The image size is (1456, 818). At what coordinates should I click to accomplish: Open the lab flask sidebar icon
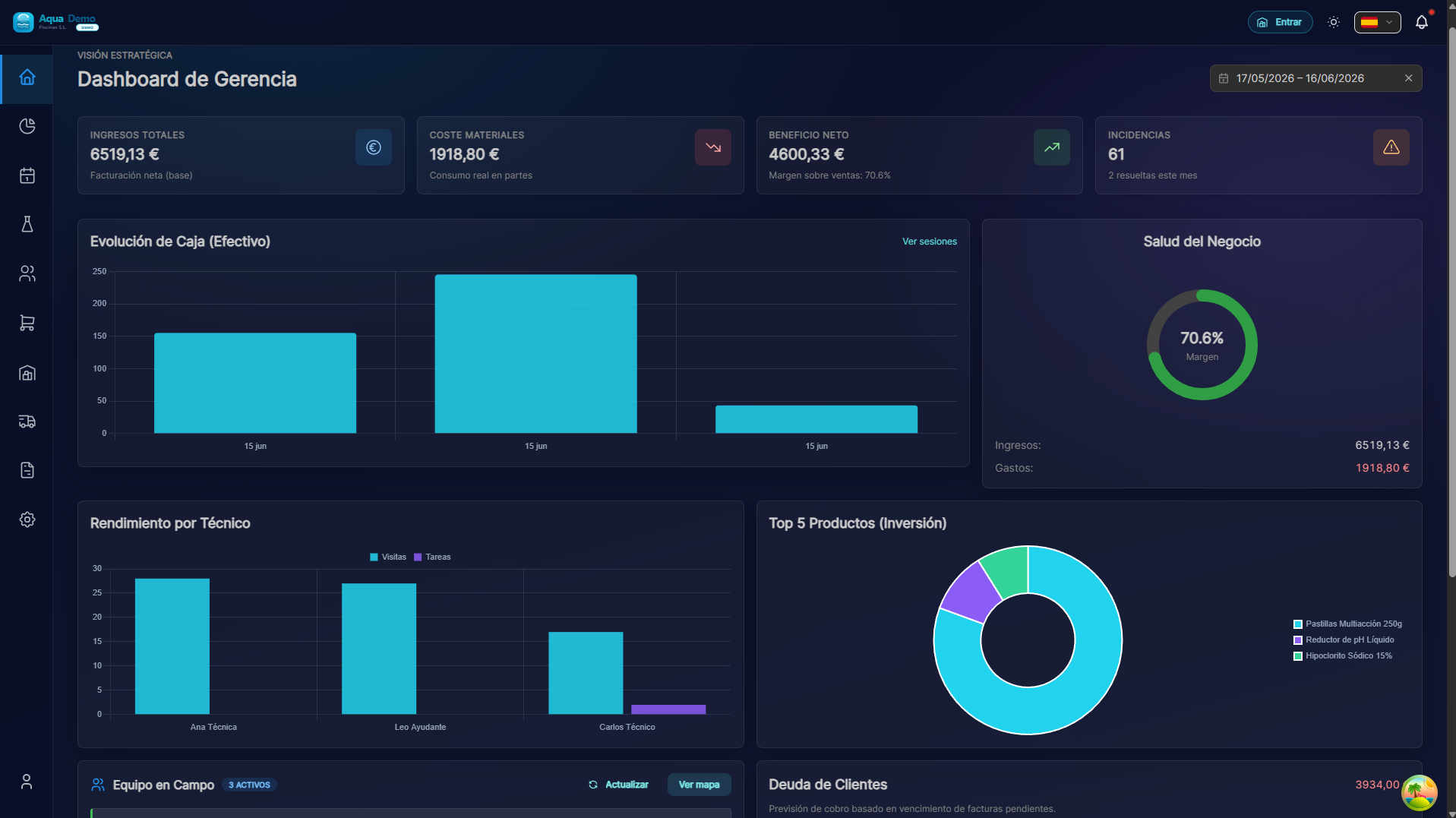pos(27,224)
